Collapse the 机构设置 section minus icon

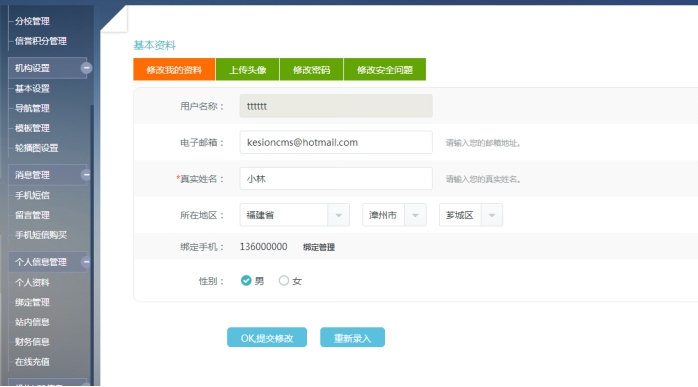coord(86,68)
